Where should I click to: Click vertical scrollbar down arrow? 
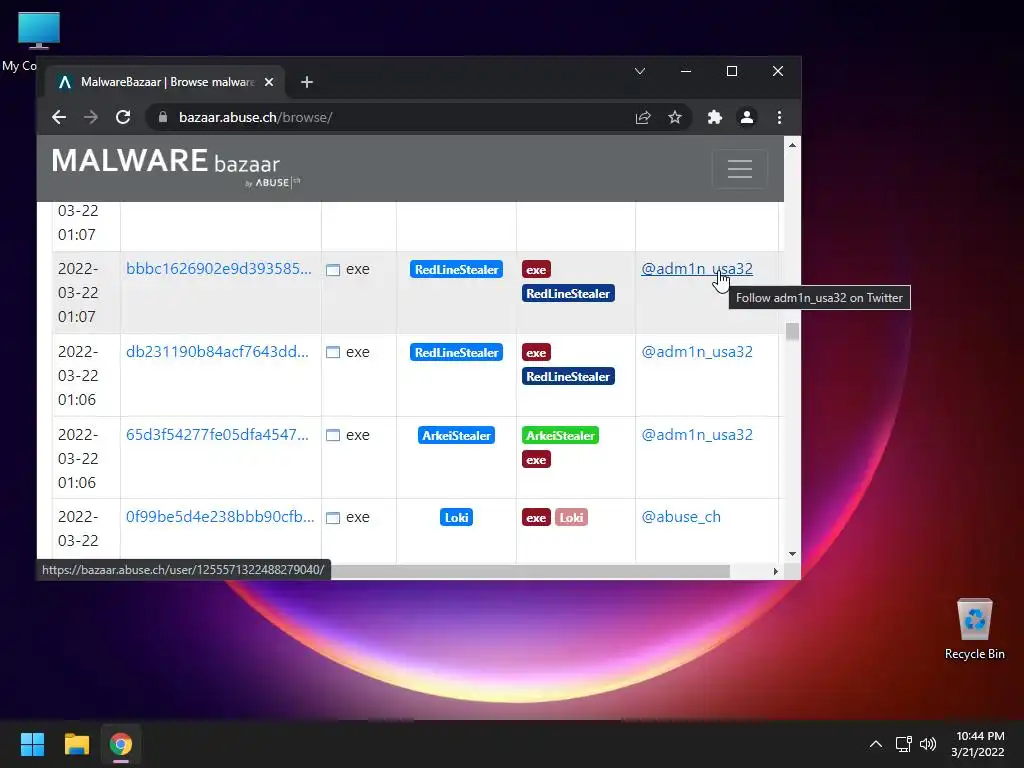792,554
